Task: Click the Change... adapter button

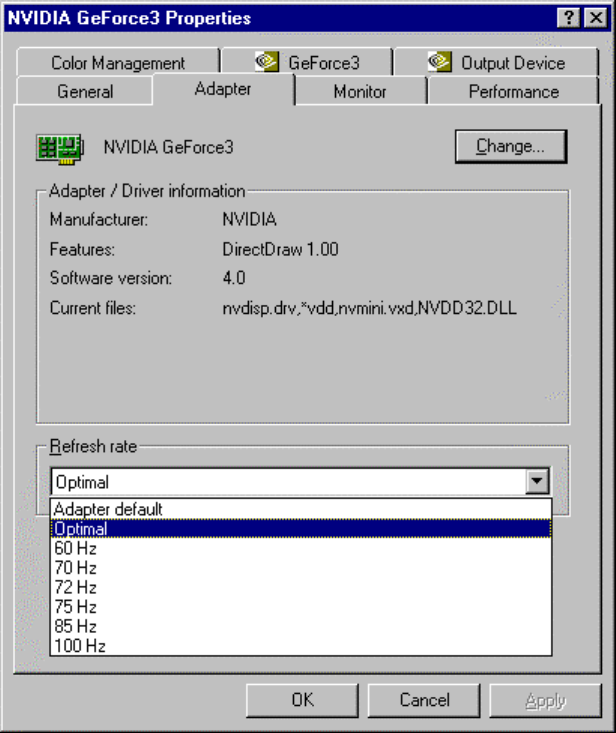Action: coord(511,147)
